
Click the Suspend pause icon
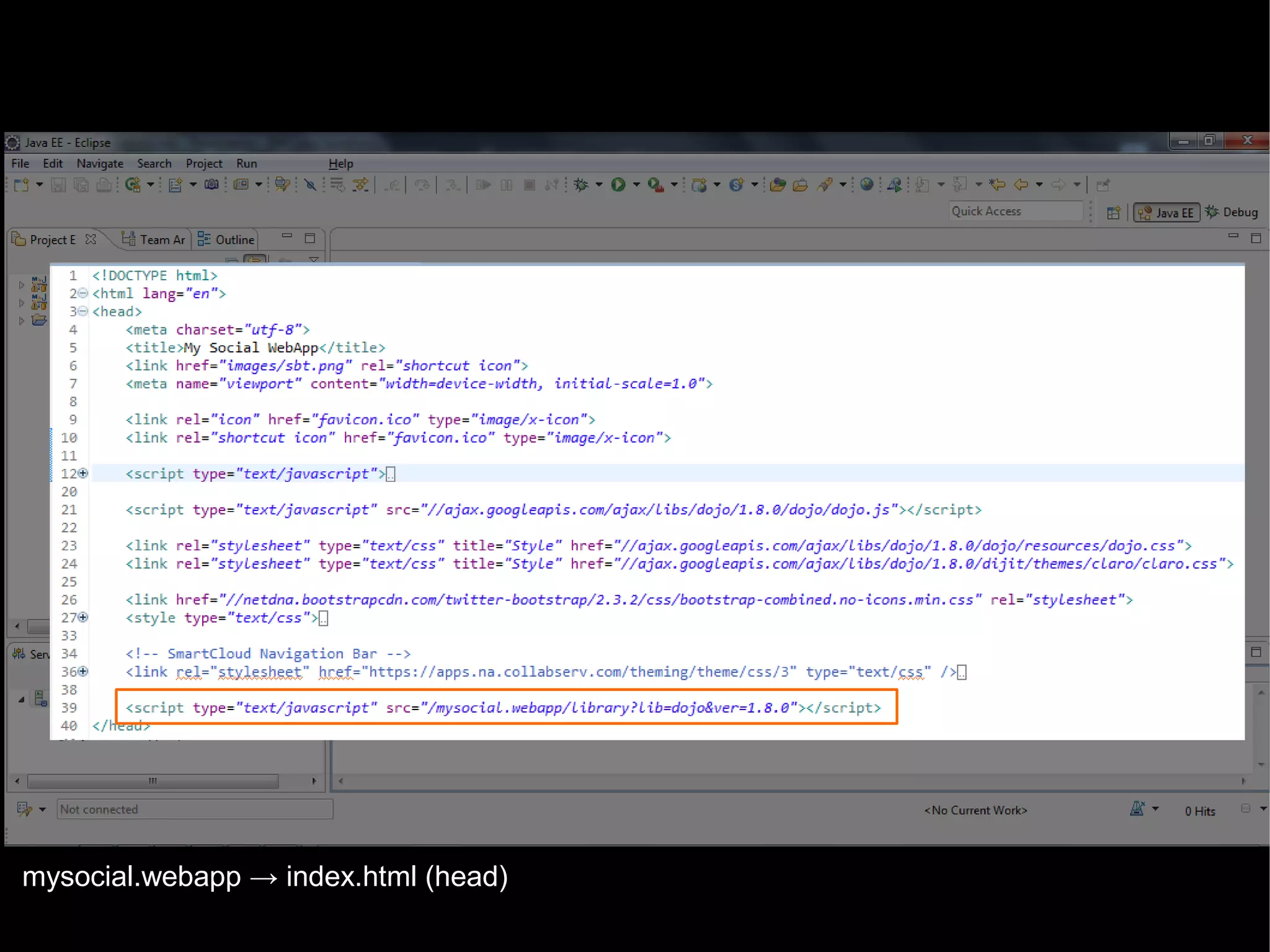tap(507, 185)
